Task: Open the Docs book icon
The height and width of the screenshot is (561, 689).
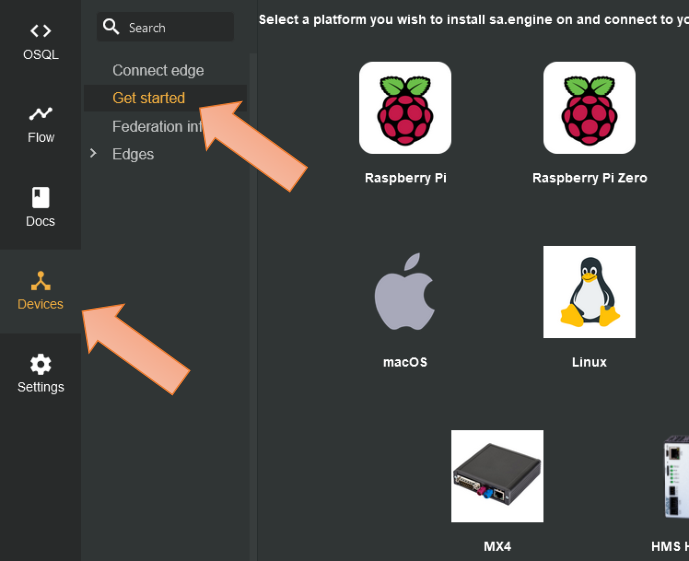Action: point(40,197)
